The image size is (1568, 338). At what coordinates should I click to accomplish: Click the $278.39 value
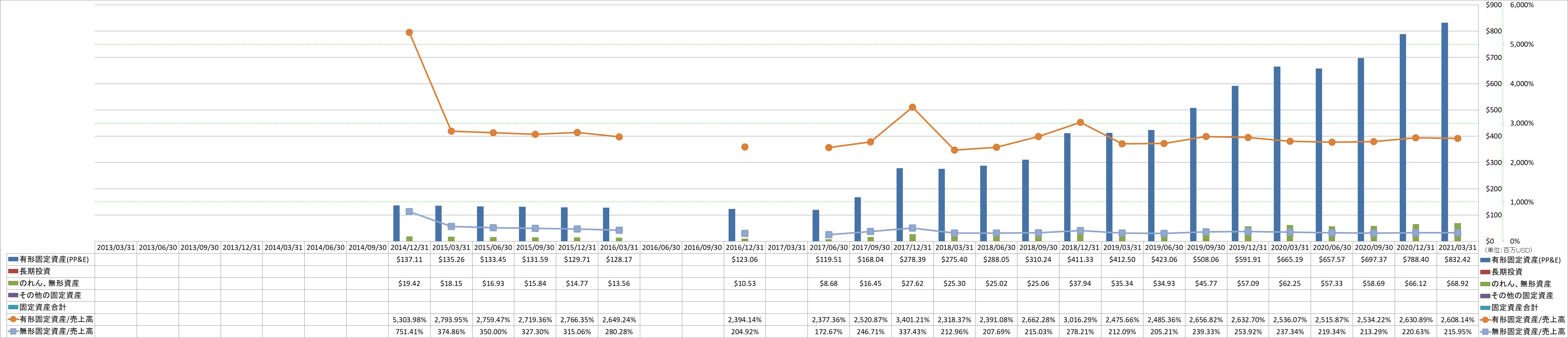tap(912, 259)
